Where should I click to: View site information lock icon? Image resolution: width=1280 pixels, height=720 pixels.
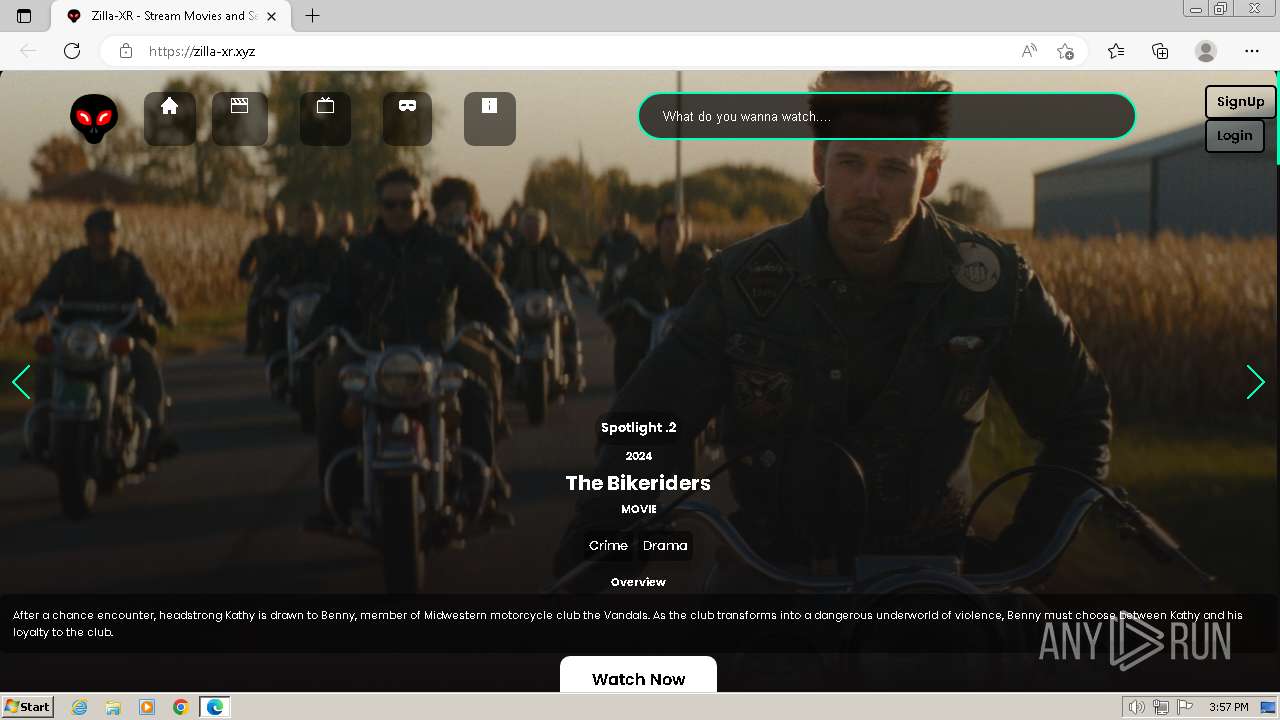coord(126,51)
